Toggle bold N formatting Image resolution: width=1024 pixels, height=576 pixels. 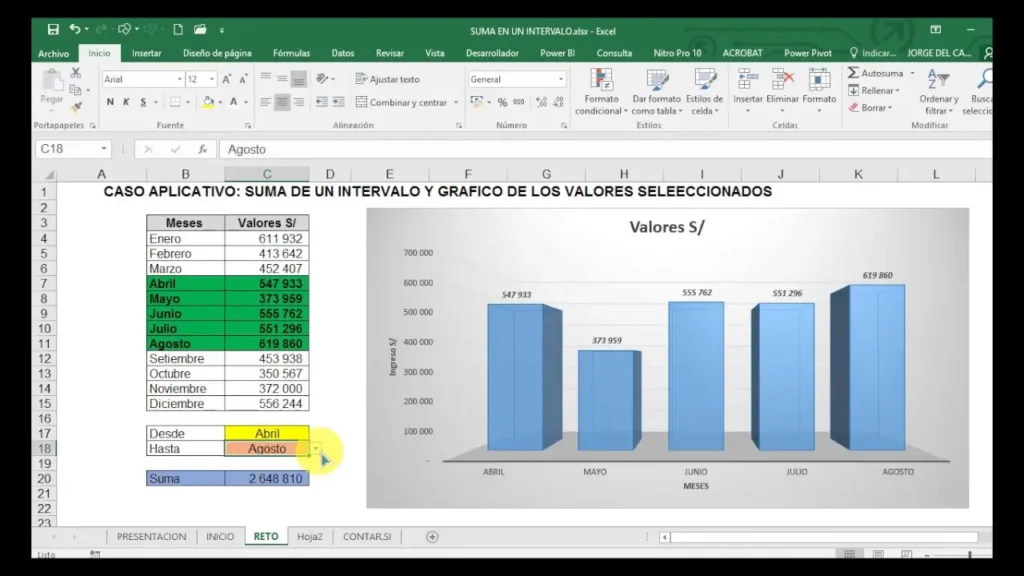point(110,102)
